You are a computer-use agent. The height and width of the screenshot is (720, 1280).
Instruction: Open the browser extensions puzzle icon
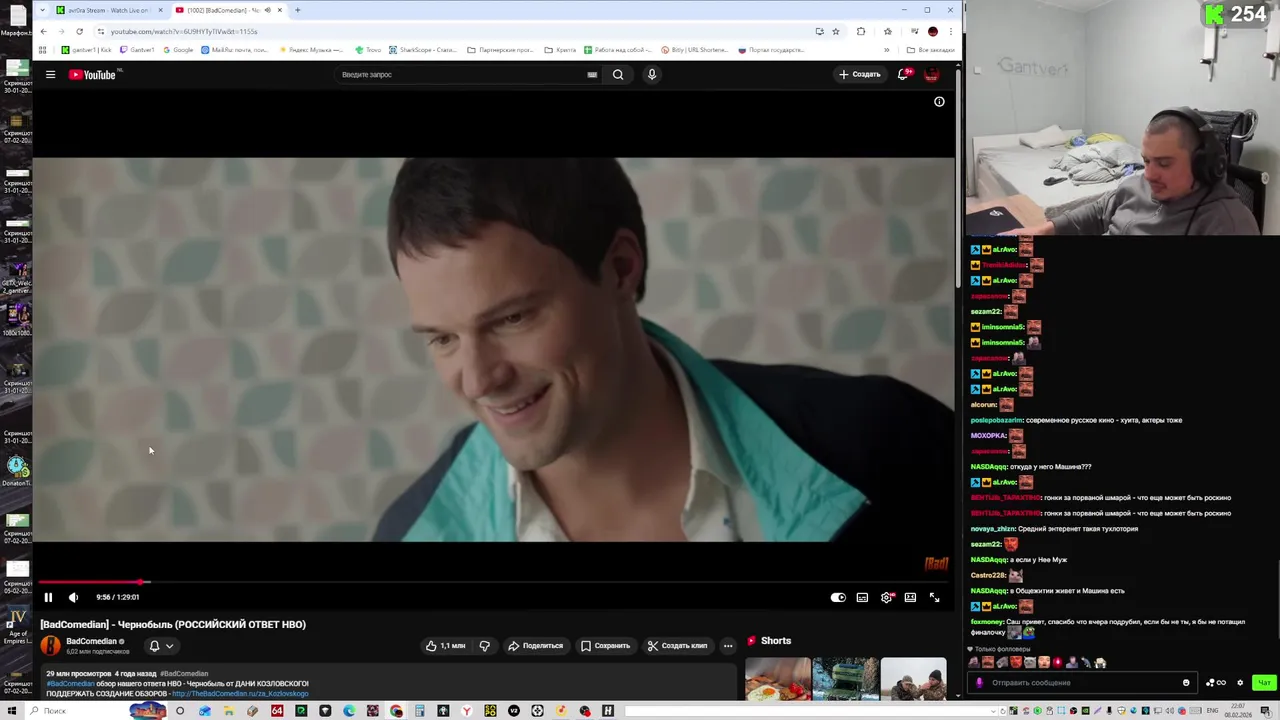861,31
